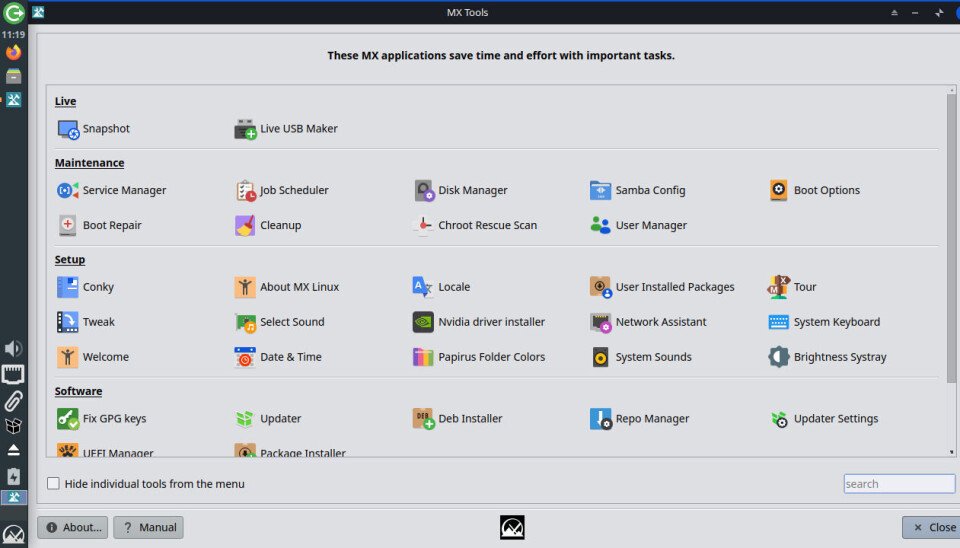Screen dimensions: 960x548
Task: Launch Boot Repair
Action: 99,225
